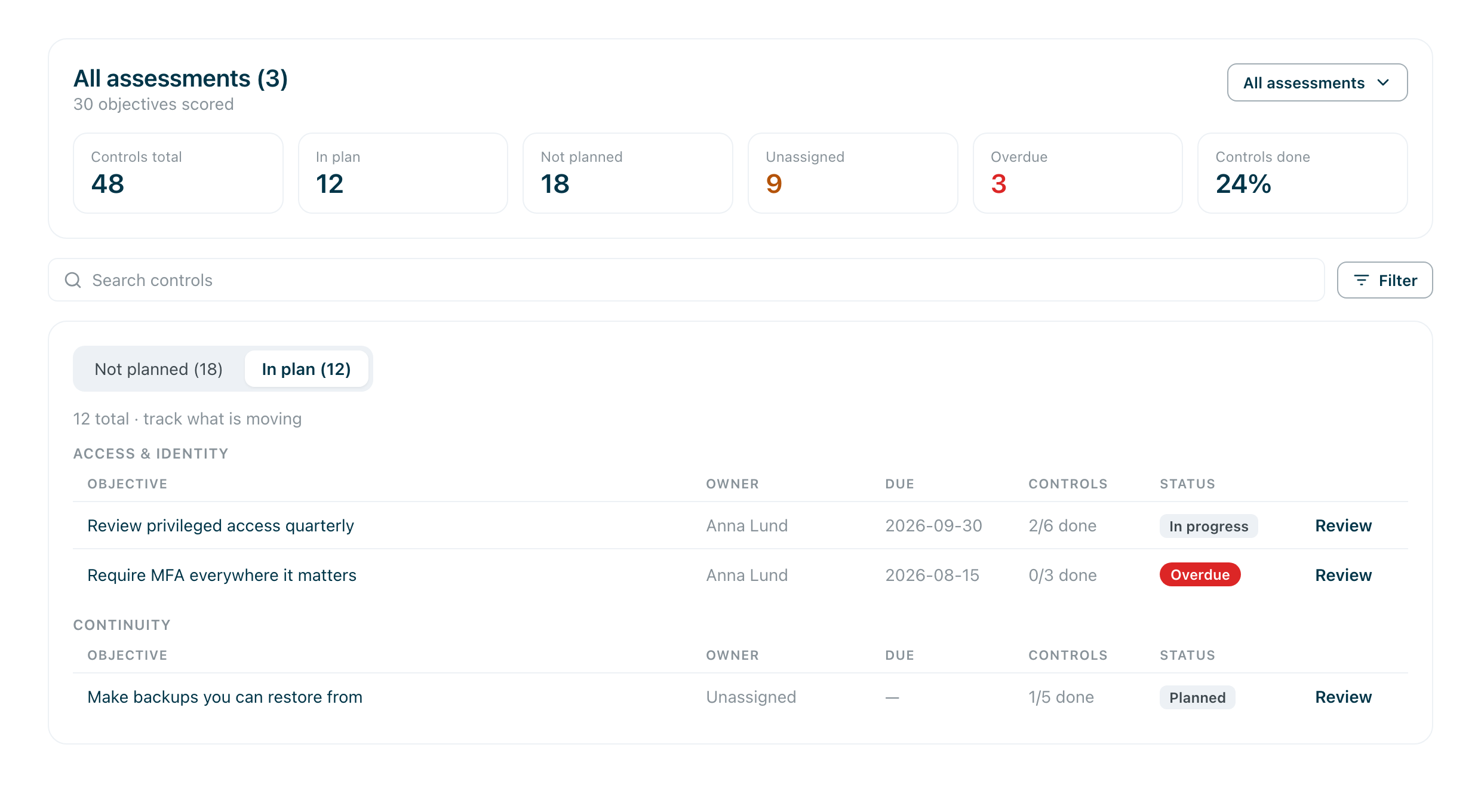
Task: Click the search magnifier icon
Action: point(73,280)
